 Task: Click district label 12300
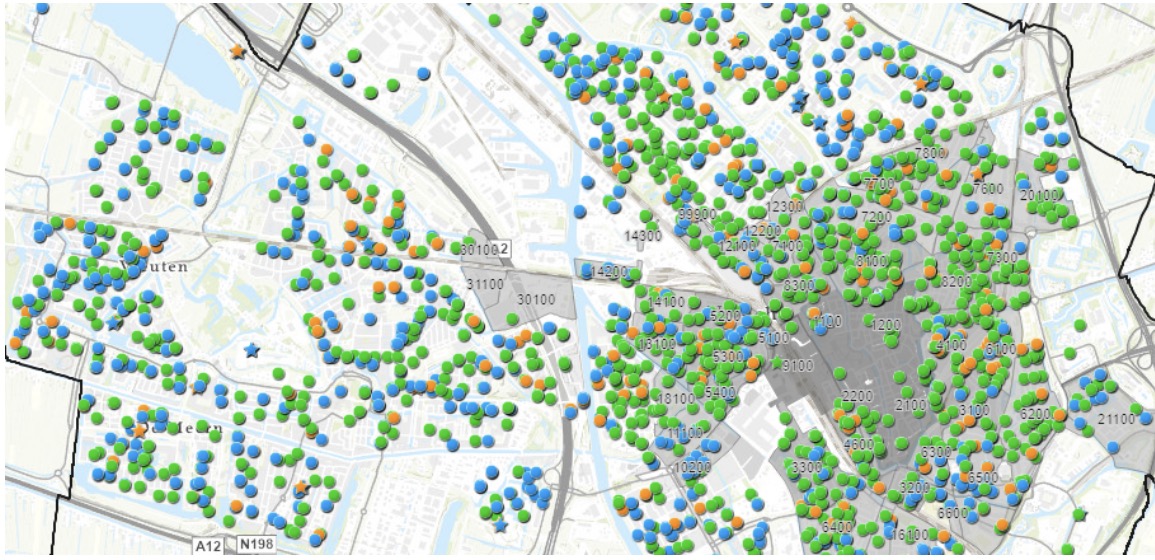(784, 207)
